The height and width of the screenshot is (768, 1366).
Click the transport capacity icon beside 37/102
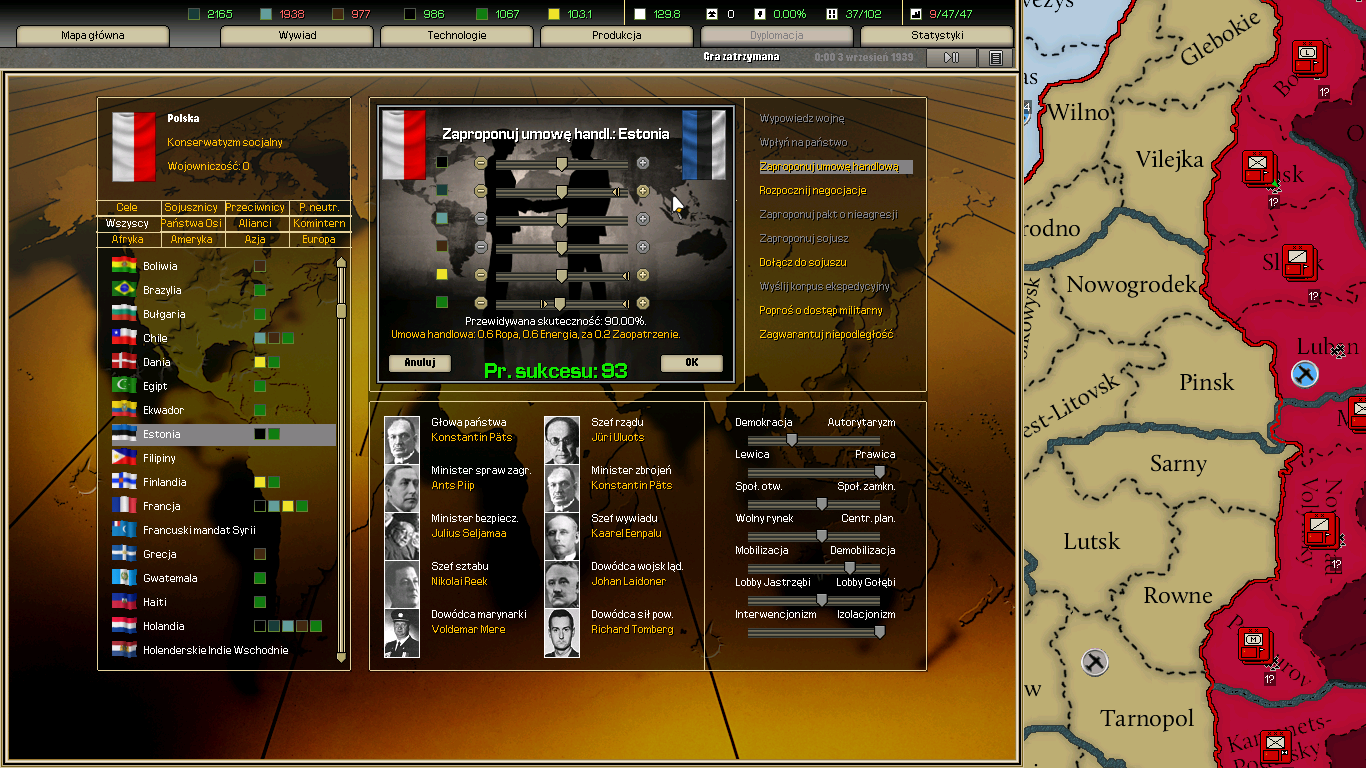tap(832, 14)
